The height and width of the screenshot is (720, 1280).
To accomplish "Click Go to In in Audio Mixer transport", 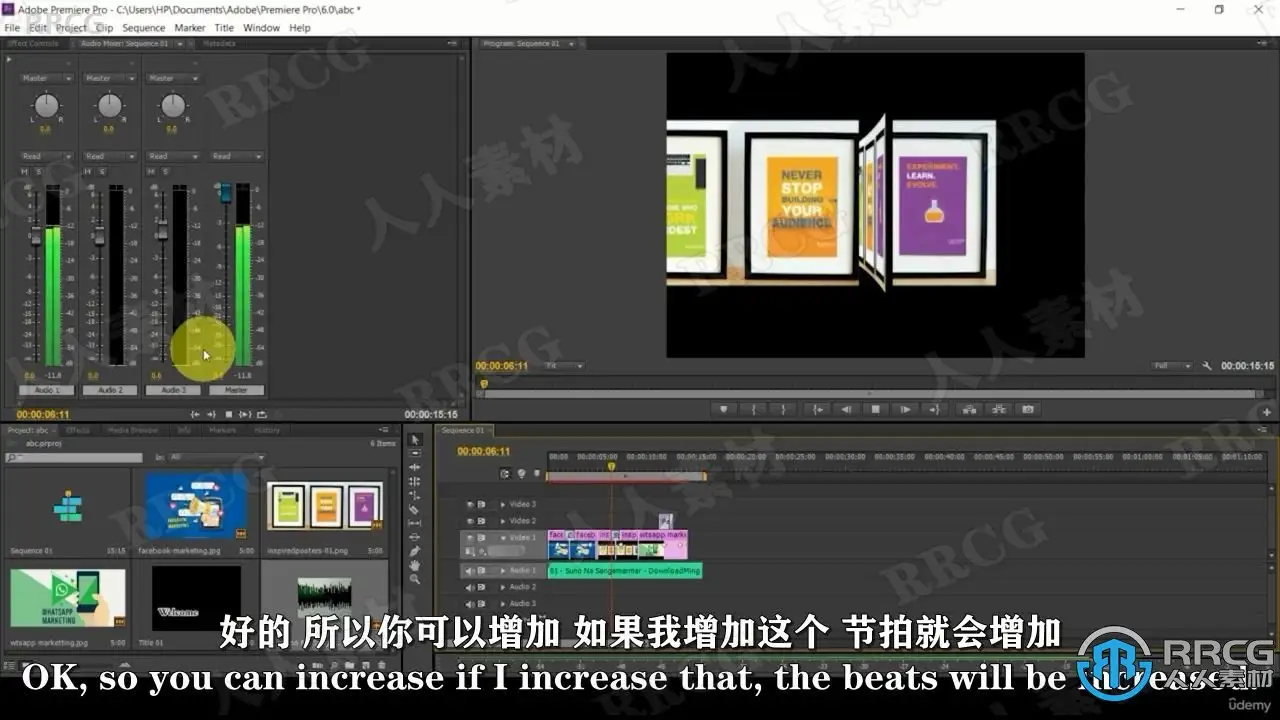I will pyautogui.click(x=195, y=414).
